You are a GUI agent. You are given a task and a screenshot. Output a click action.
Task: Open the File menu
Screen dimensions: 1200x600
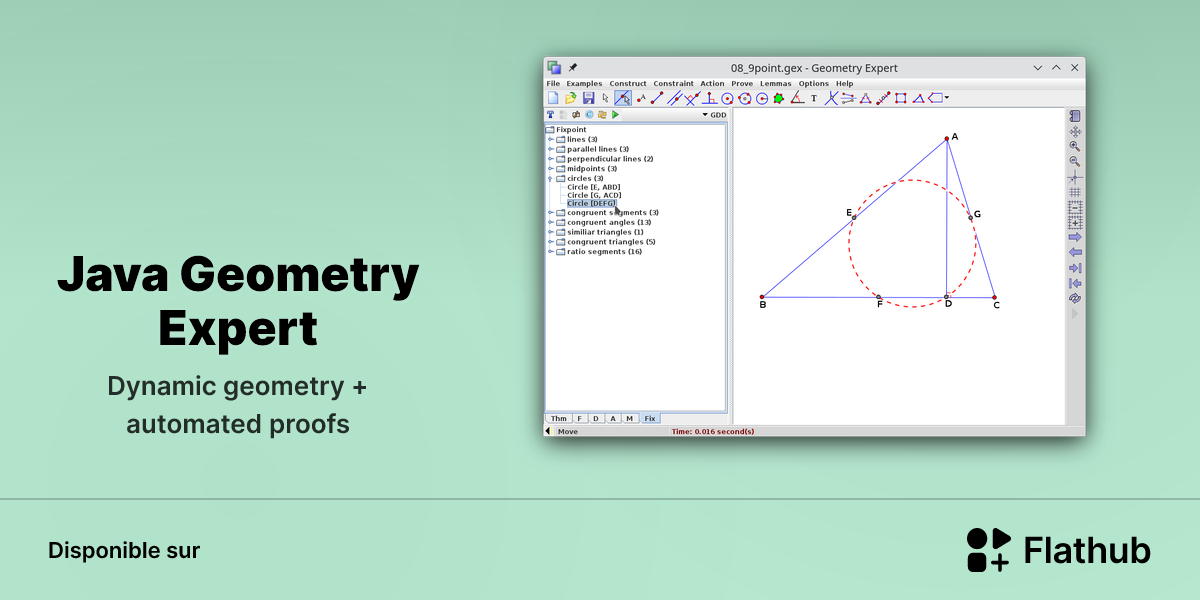553,83
